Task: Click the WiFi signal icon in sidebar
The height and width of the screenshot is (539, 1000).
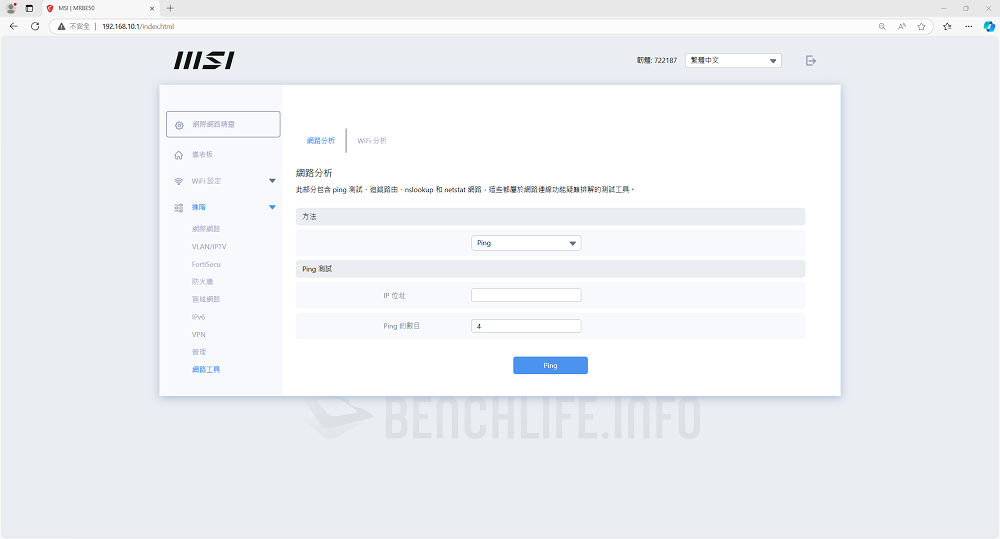Action: (x=179, y=181)
